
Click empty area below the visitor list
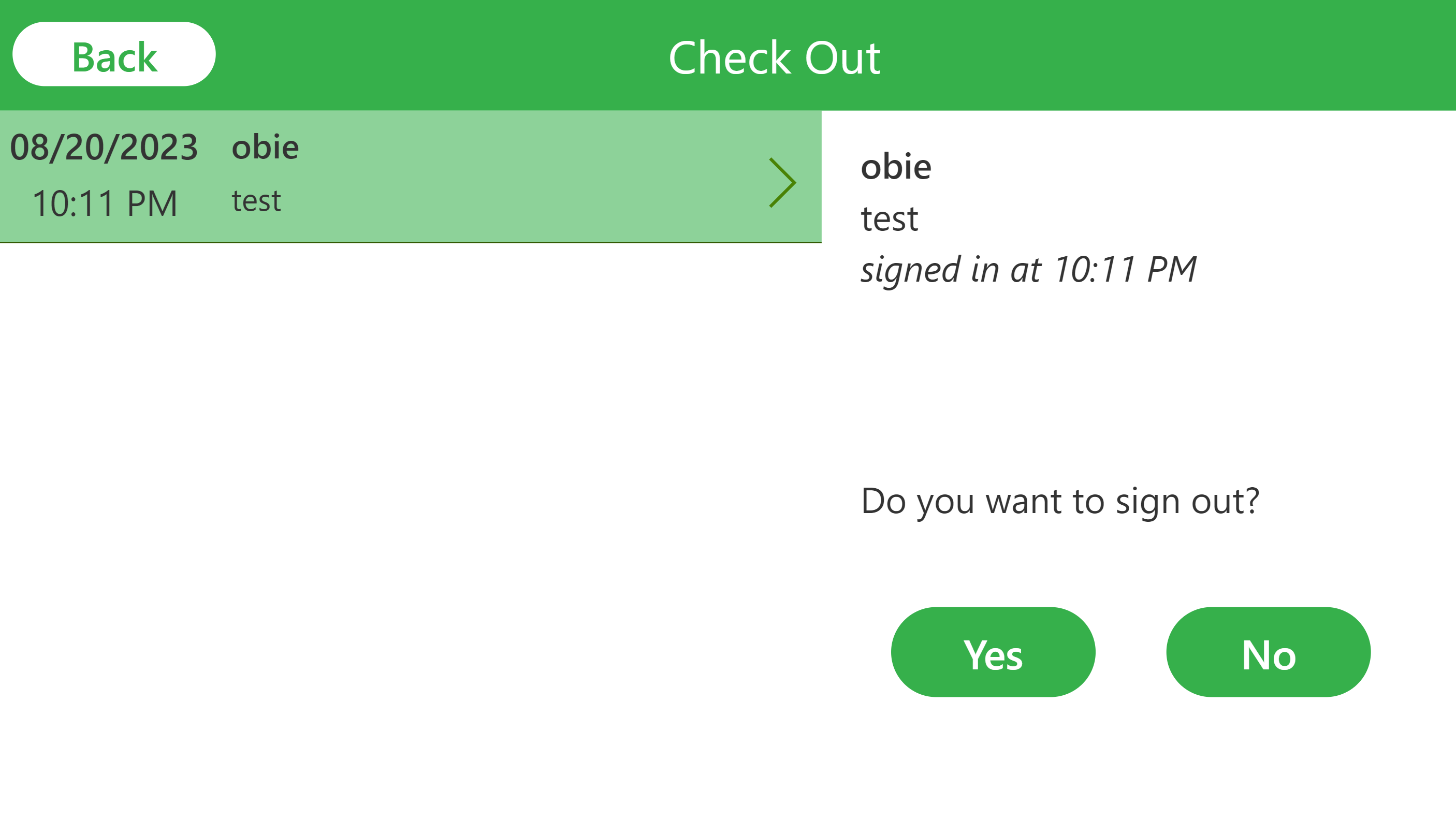click(x=411, y=509)
